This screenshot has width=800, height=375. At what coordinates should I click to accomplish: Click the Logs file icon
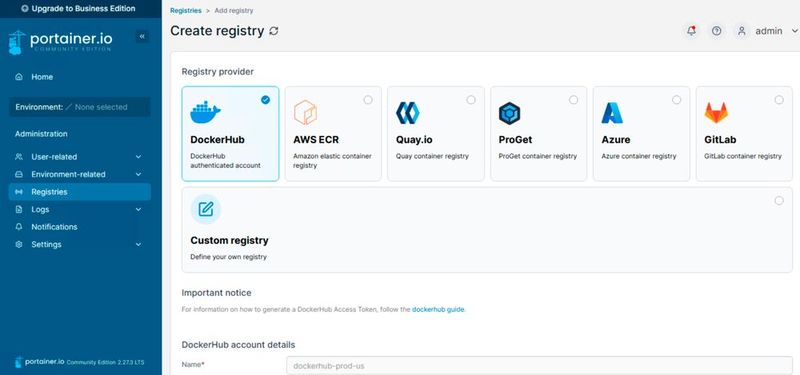pyautogui.click(x=19, y=209)
